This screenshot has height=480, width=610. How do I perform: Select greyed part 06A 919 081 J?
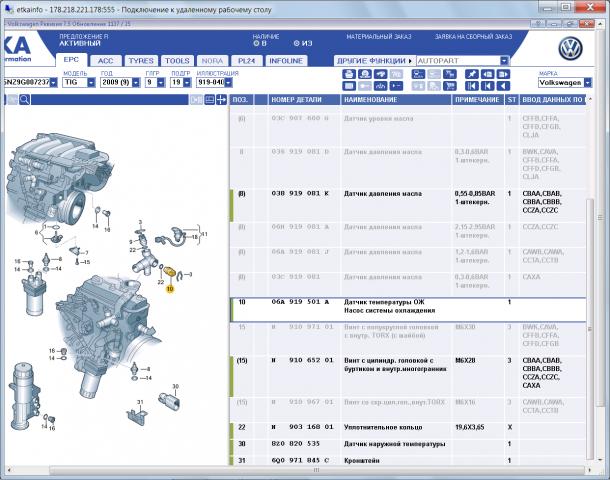300,252
